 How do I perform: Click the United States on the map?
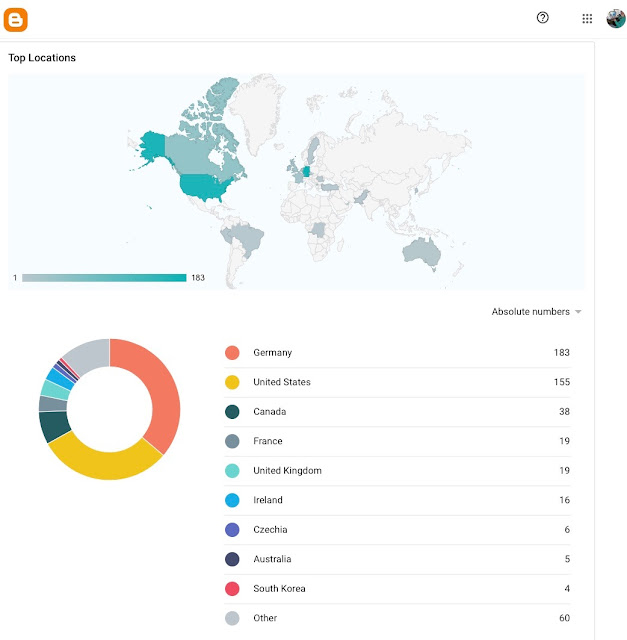pyautogui.click(x=206, y=187)
